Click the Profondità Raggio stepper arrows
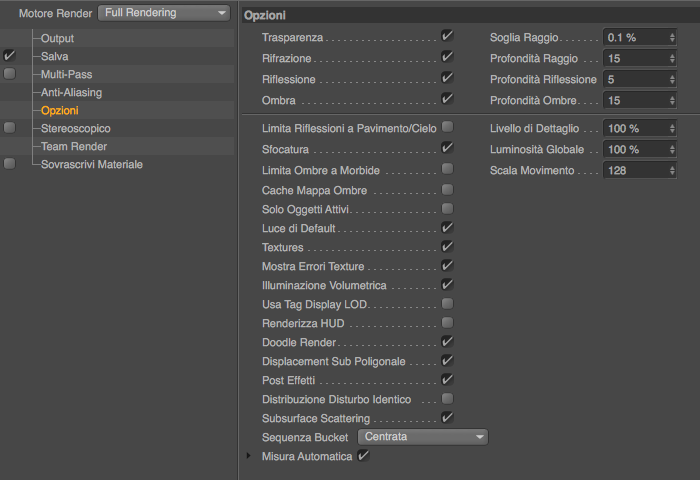700x480 pixels. click(x=670, y=58)
